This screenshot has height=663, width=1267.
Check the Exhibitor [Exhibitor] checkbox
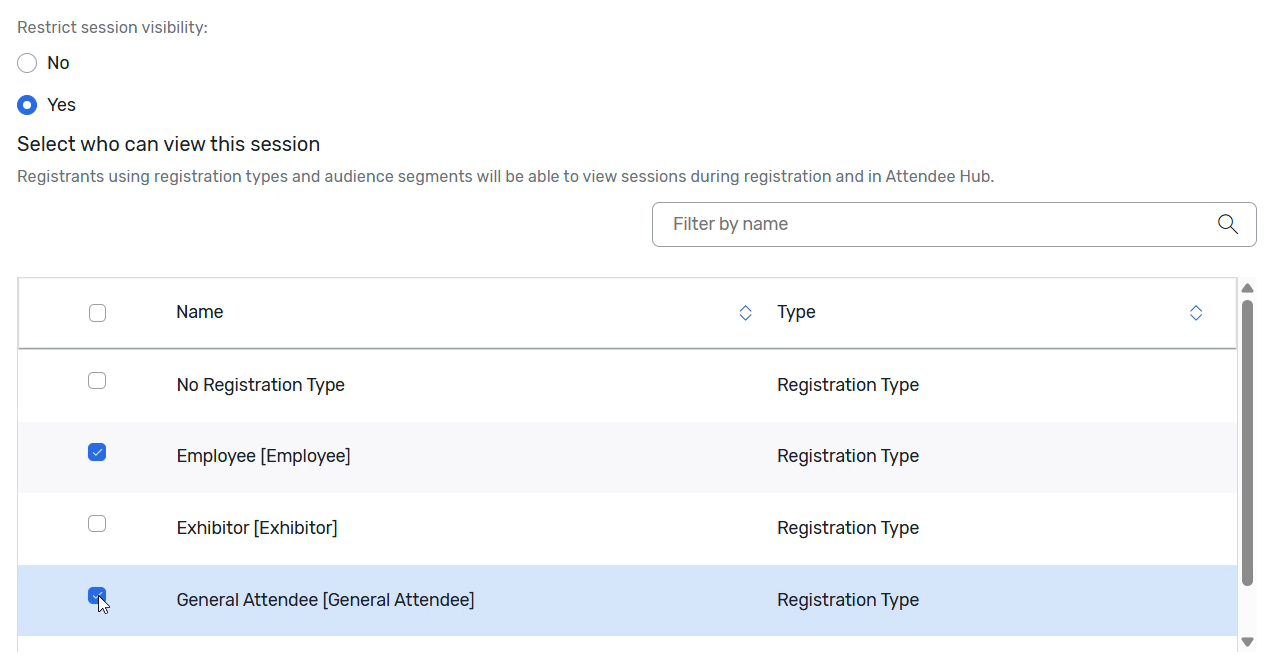point(97,523)
